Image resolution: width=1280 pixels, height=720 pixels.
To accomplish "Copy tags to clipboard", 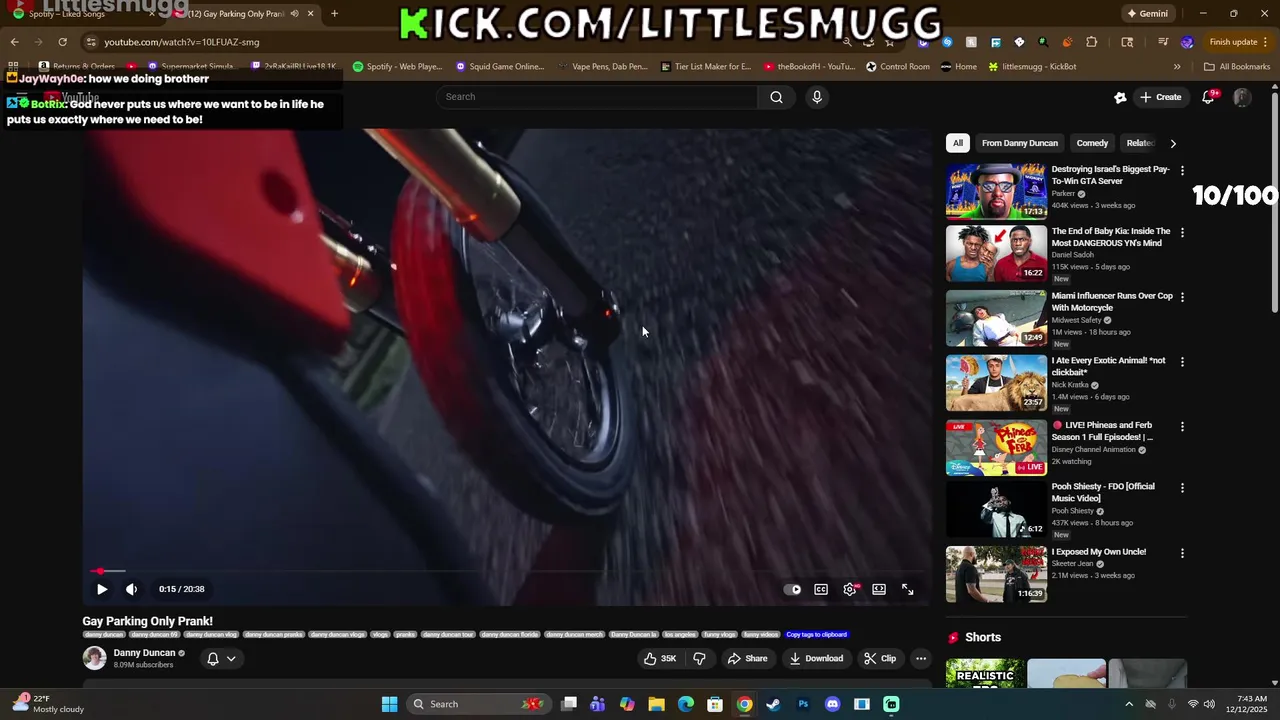I will 816,634.
